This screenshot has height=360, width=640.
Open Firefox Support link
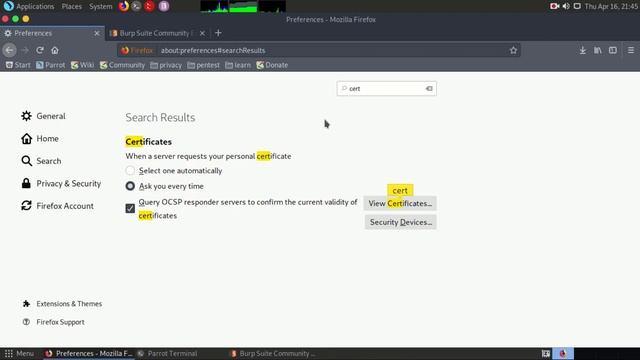click(53, 322)
